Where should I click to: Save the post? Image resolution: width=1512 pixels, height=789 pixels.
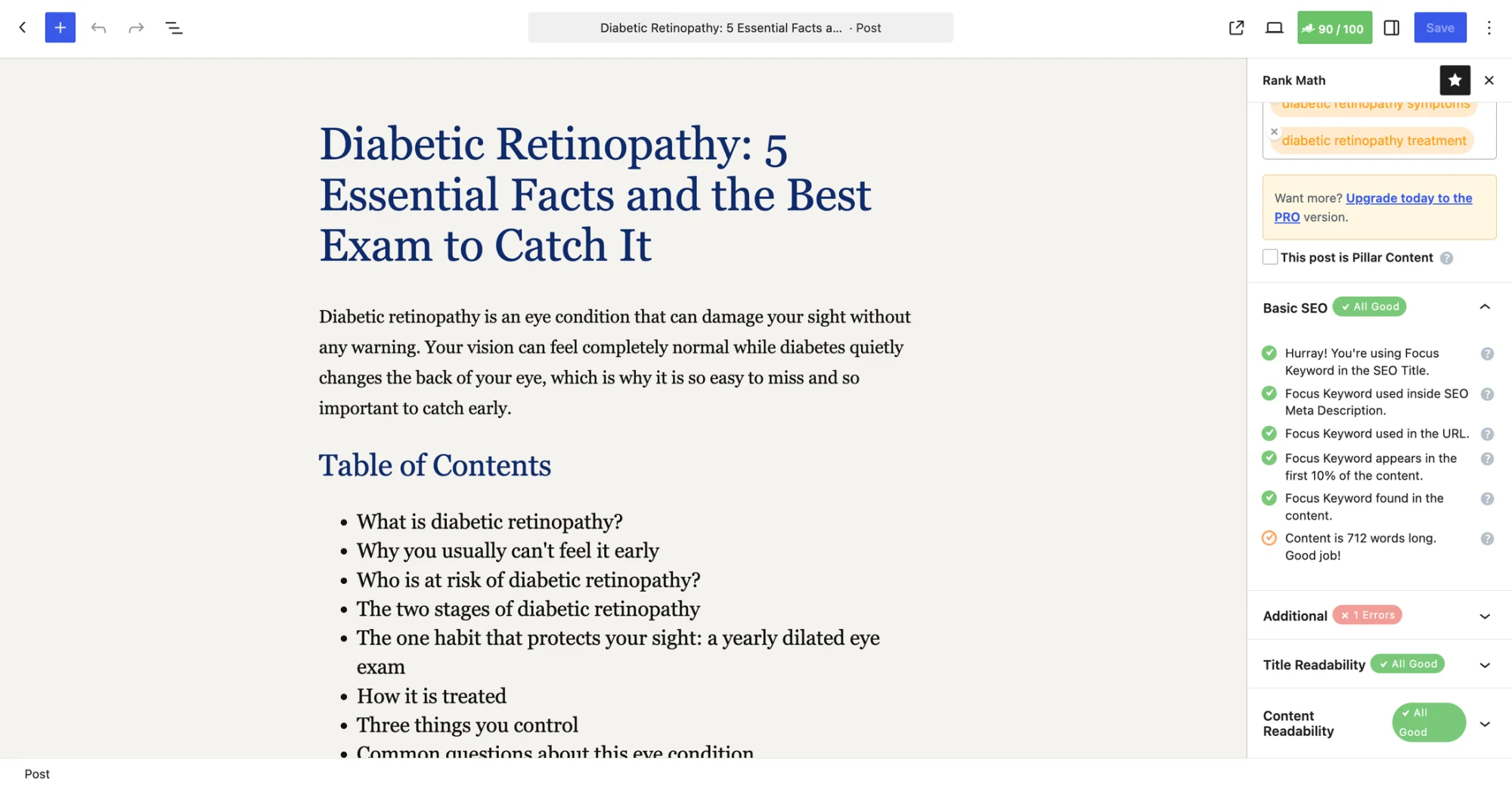(x=1440, y=28)
